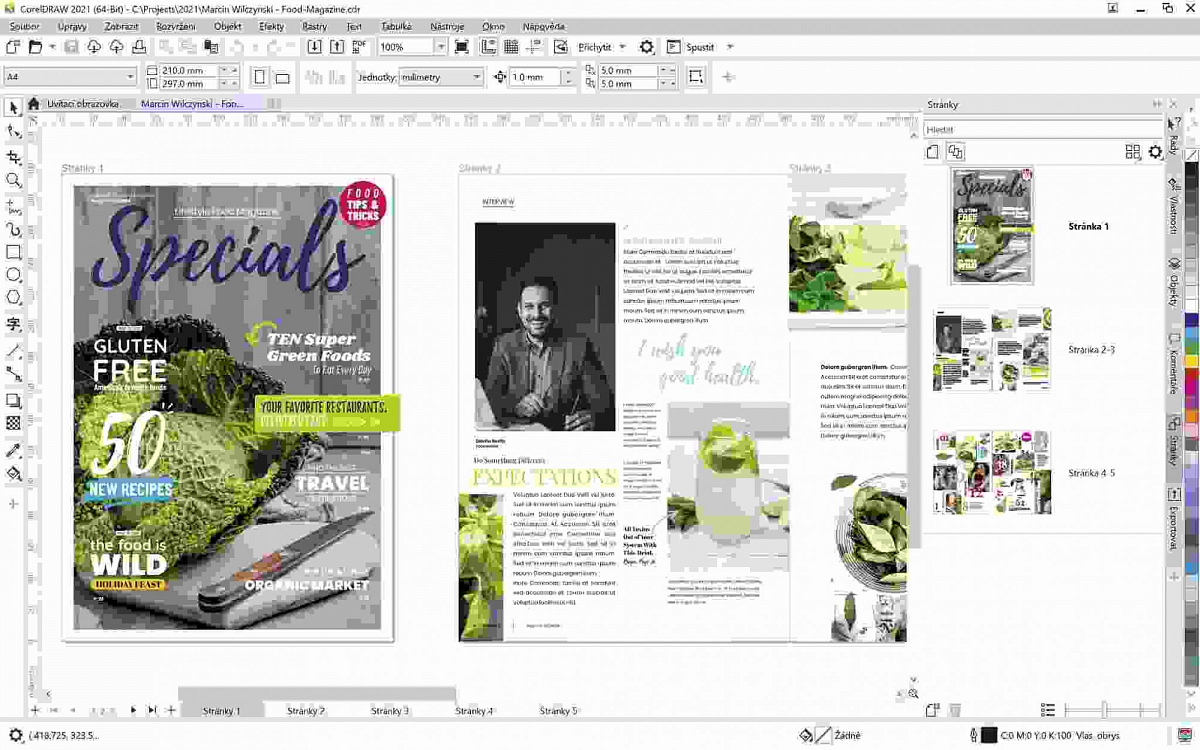This screenshot has height=750, width=1200.
Task: Switch to the Stránky 3 page tab
Action: coord(389,710)
